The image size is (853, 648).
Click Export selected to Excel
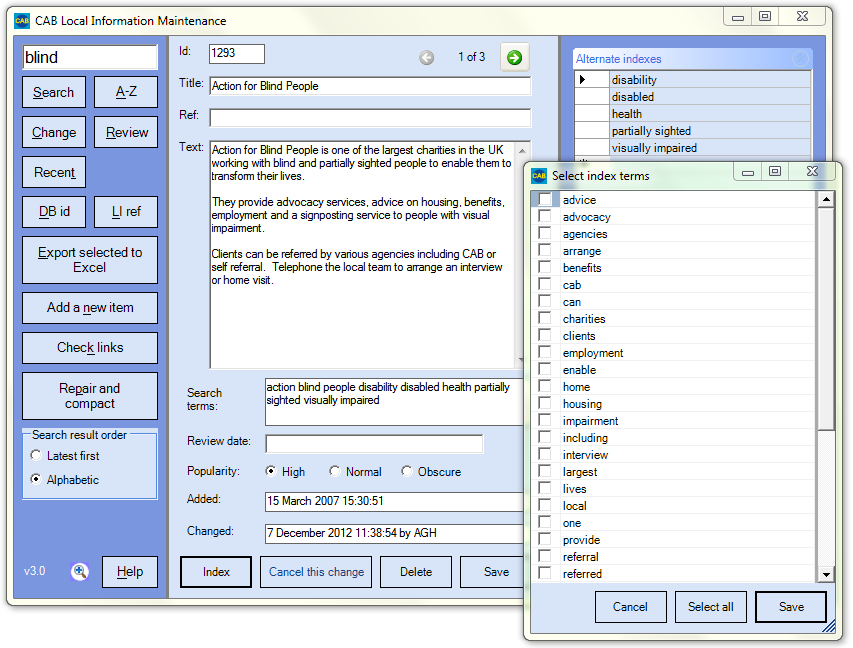pyautogui.click(x=90, y=260)
